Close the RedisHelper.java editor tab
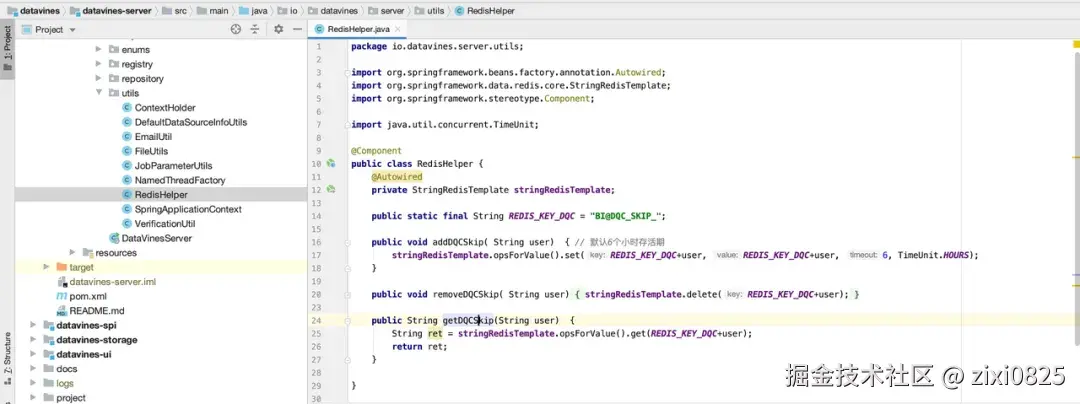 click(x=398, y=30)
